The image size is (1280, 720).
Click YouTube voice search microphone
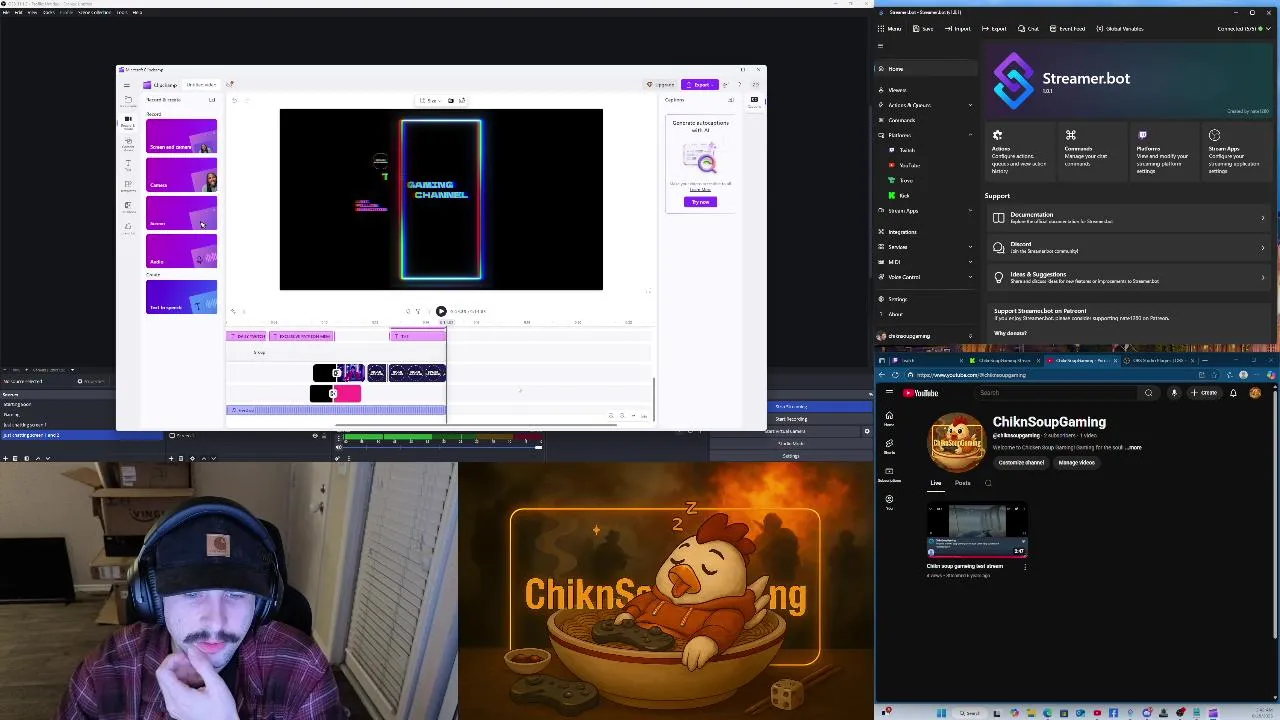[x=1174, y=393]
